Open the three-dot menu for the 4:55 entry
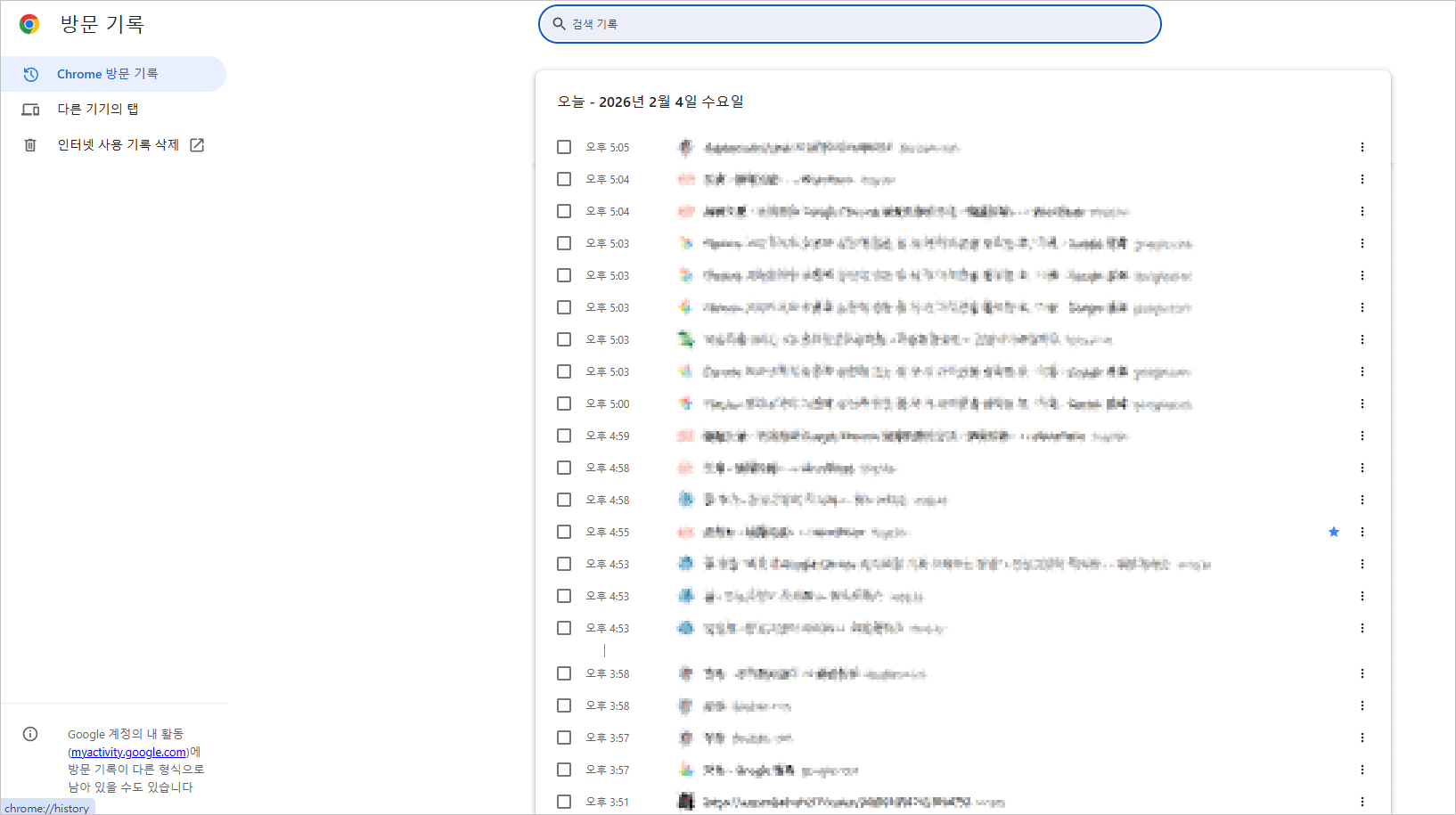 (1362, 532)
